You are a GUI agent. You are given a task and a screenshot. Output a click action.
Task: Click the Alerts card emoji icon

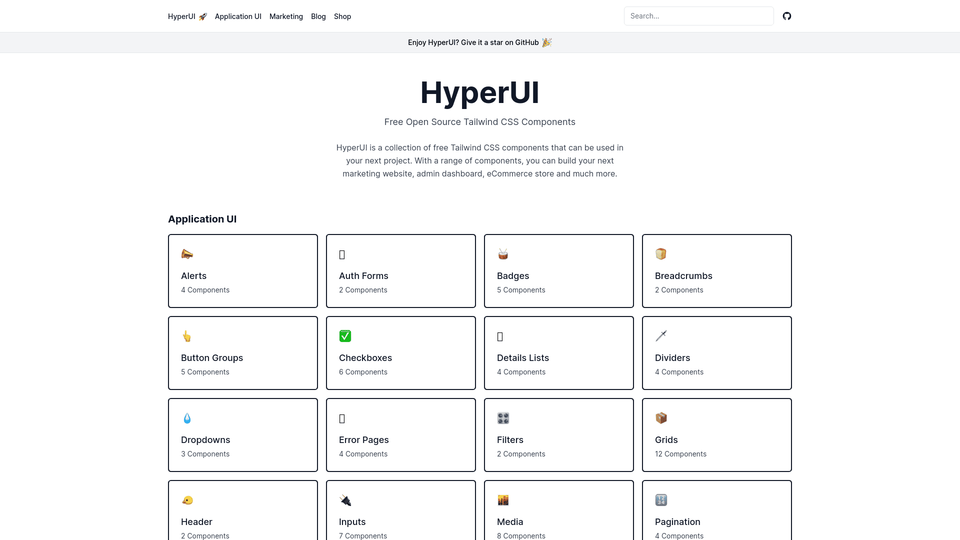[187, 254]
